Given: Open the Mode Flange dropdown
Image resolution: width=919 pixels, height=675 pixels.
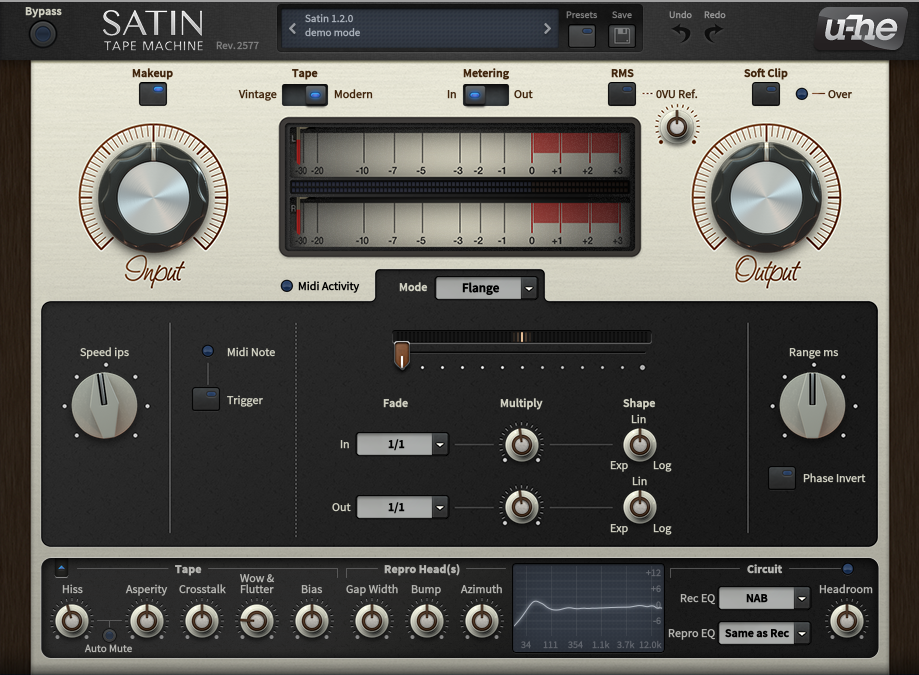Looking at the screenshot, I should (x=486, y=288).
